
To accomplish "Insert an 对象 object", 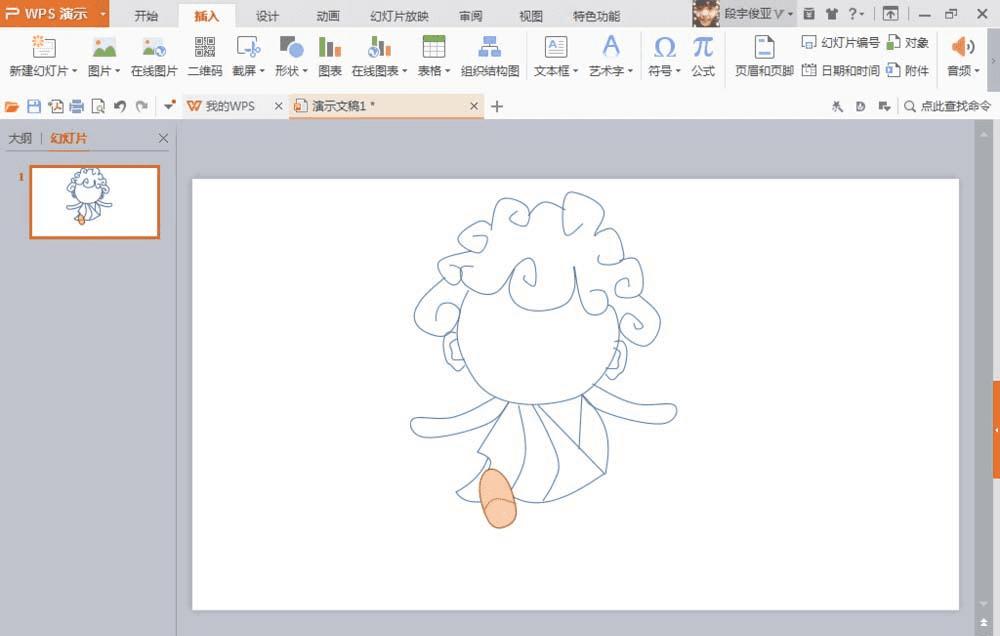I will [x=908, y=43].
